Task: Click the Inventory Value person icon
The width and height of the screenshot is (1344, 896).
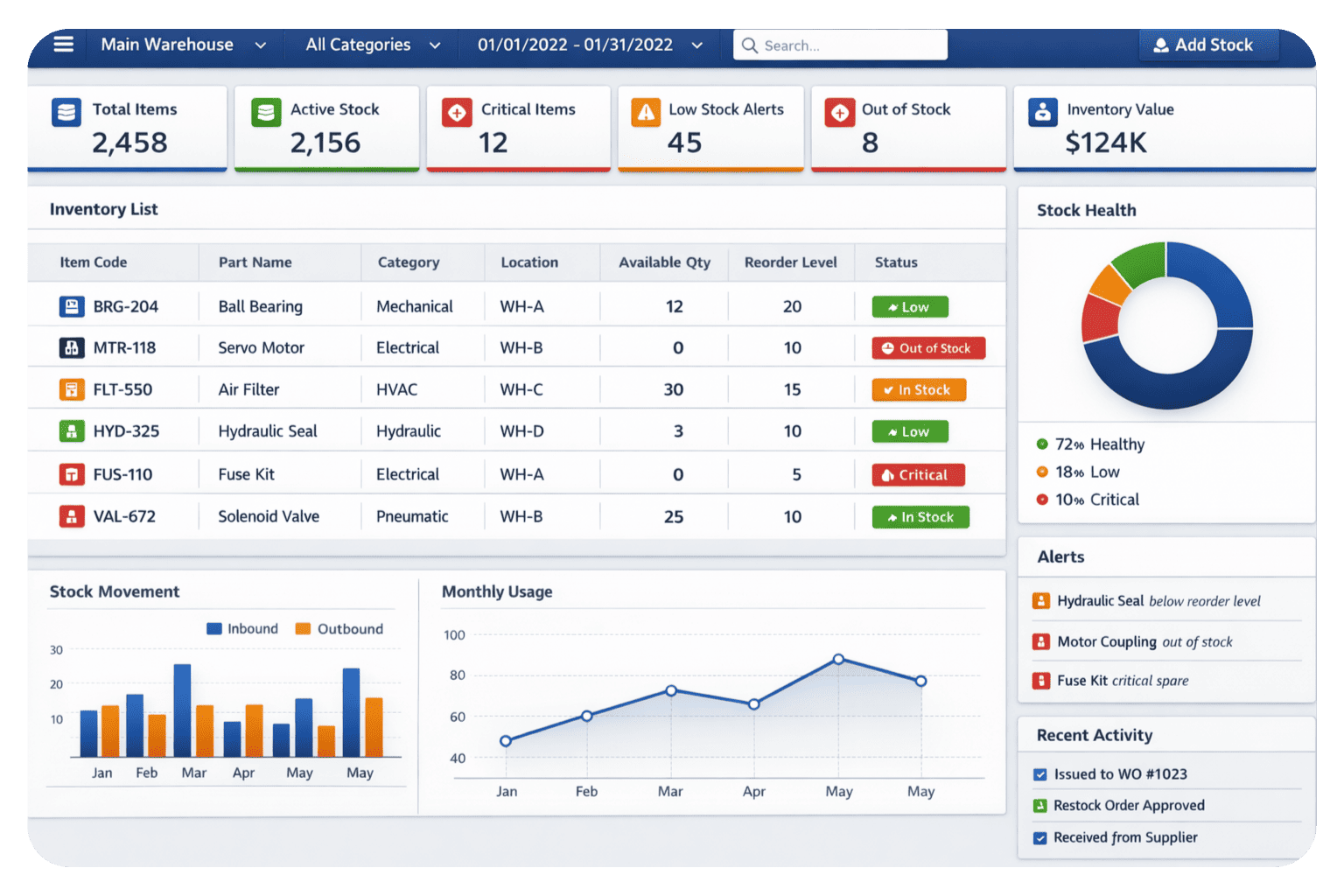Action: click(1044, 112)
